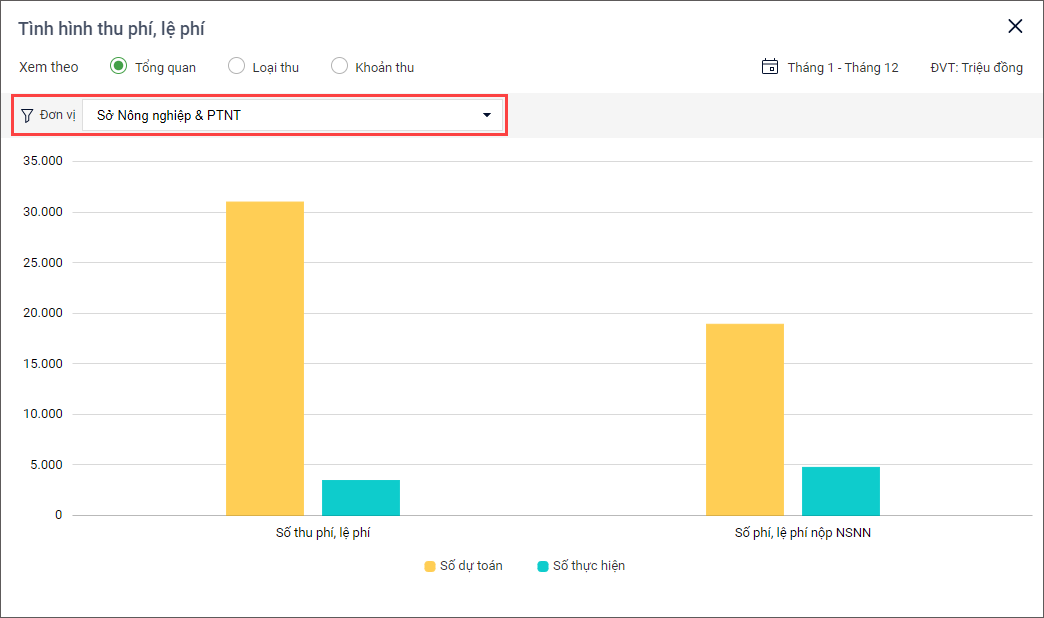Click the Số phí, lệ phí nộp NSNN axis label
This screenshot has height=618, width=1044.
coord(803,533)
